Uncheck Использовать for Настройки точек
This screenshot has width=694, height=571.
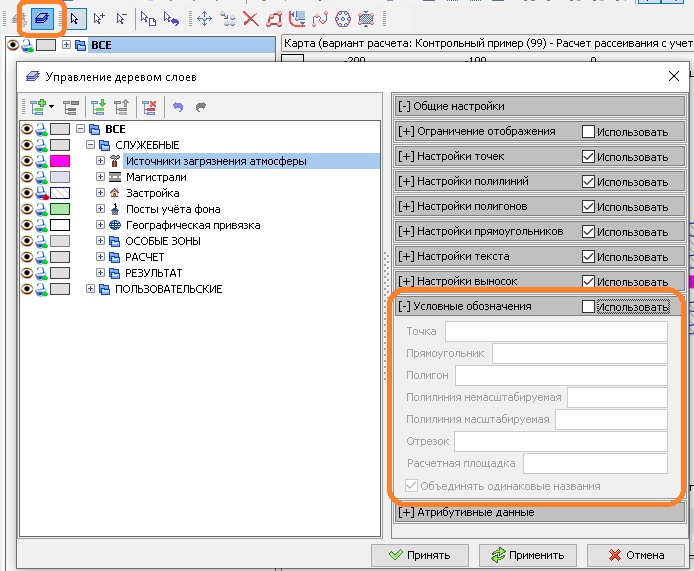[x=588, y=157]
